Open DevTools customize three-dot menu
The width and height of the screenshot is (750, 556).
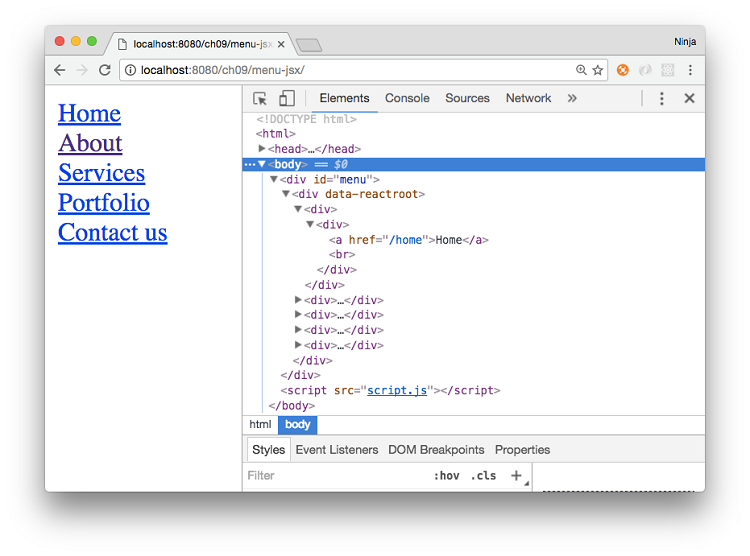pos(662,99)
